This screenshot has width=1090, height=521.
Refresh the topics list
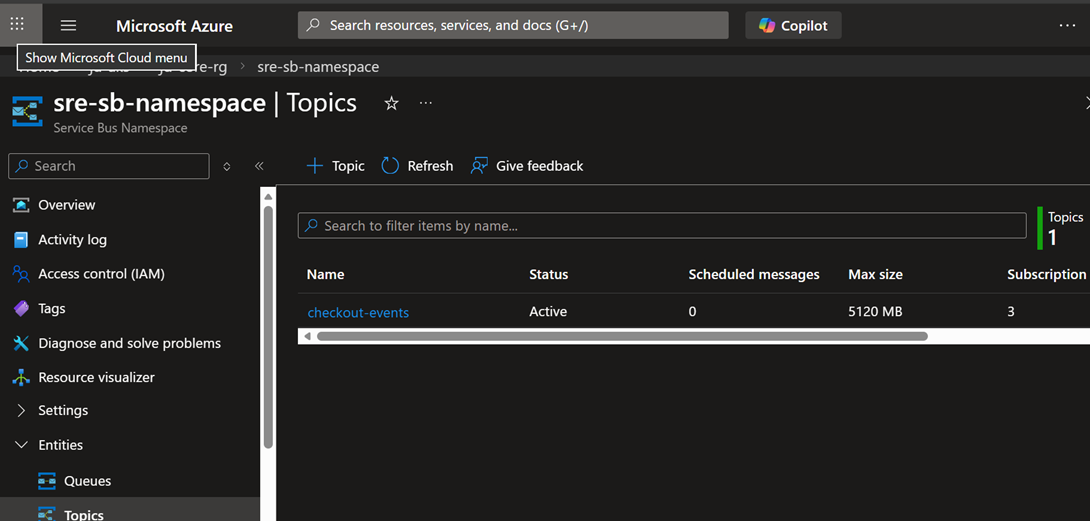(x=417, y=166)
